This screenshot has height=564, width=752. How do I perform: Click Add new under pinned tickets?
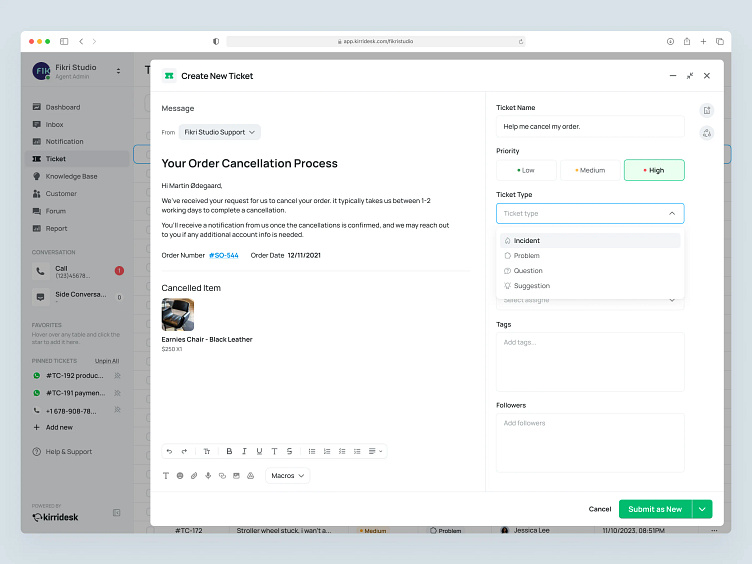point(53,427)
